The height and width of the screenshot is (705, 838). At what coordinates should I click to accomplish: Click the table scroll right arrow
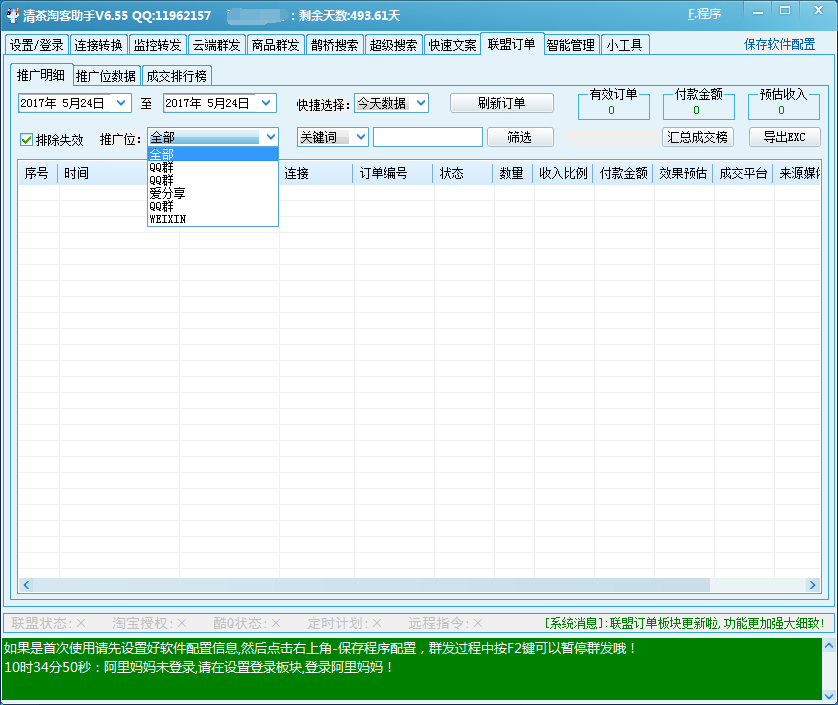pyautogui.click(x=812, y=585)
